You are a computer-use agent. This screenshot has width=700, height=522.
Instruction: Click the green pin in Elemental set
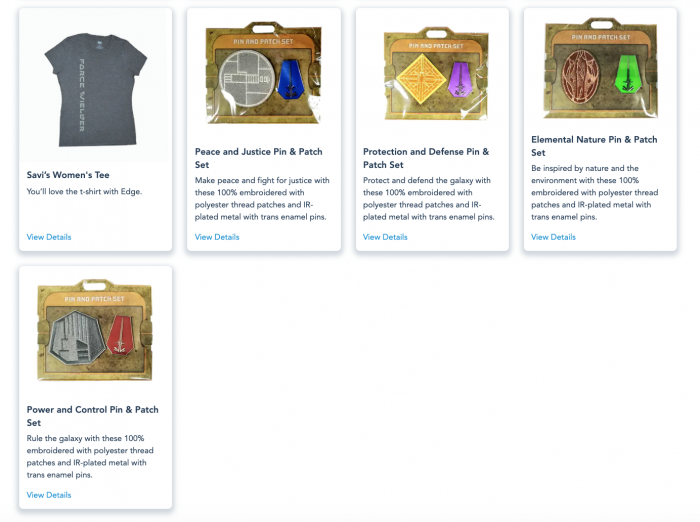[628, 74]
